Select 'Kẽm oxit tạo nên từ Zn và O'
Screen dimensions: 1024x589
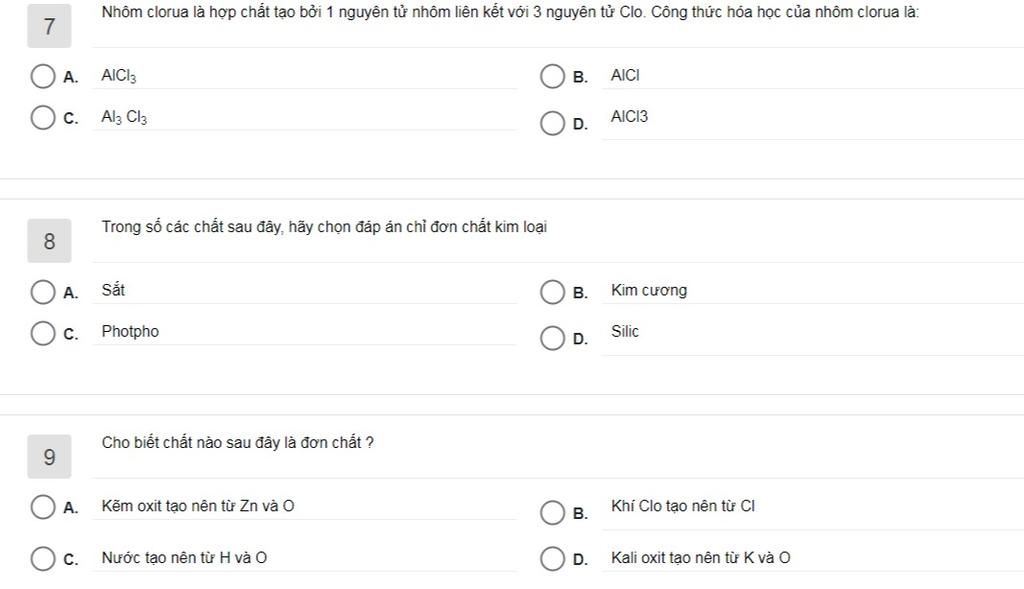pos(43,507)
